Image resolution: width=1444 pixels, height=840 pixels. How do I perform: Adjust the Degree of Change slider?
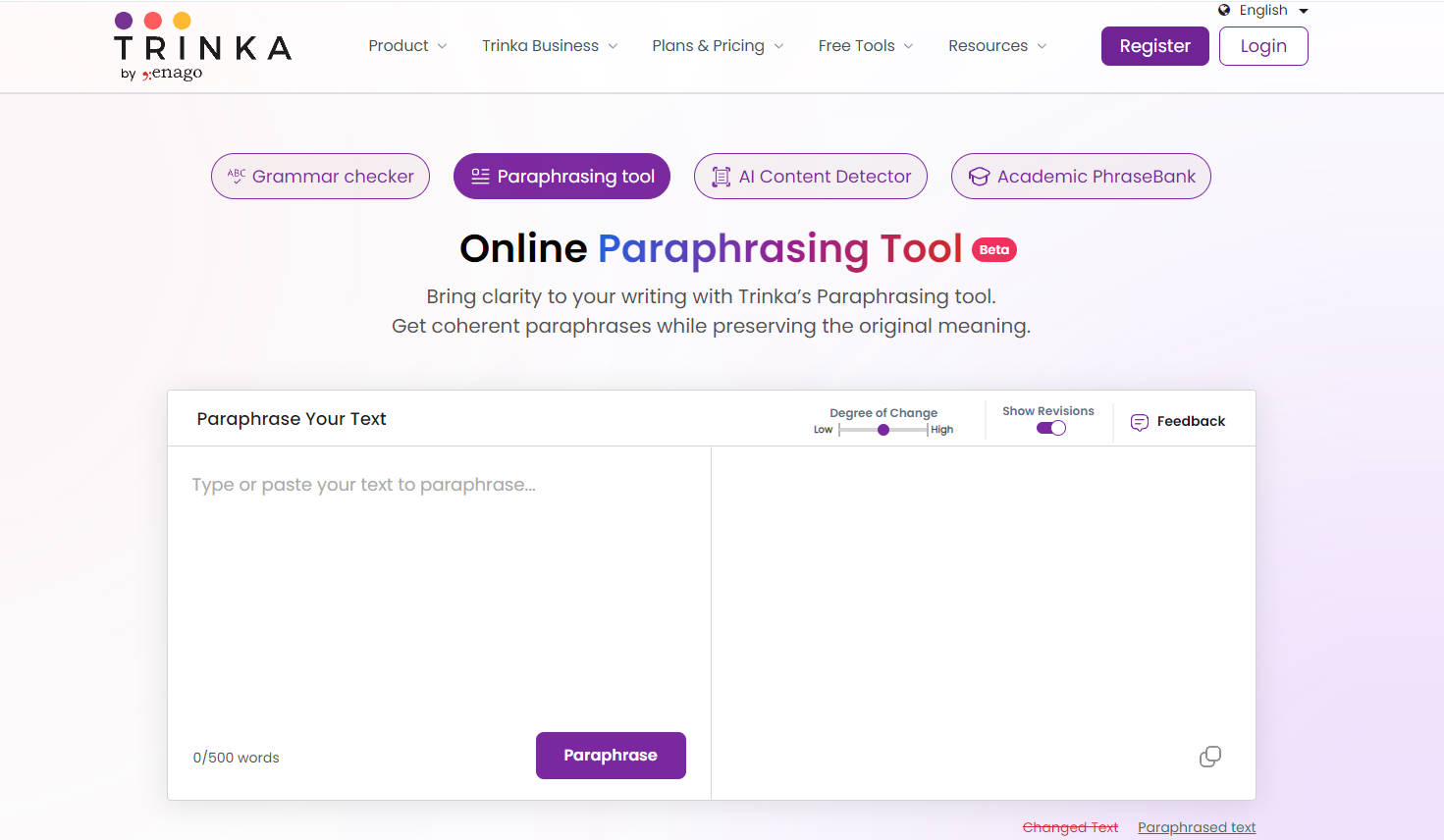(x=882, y=429)
